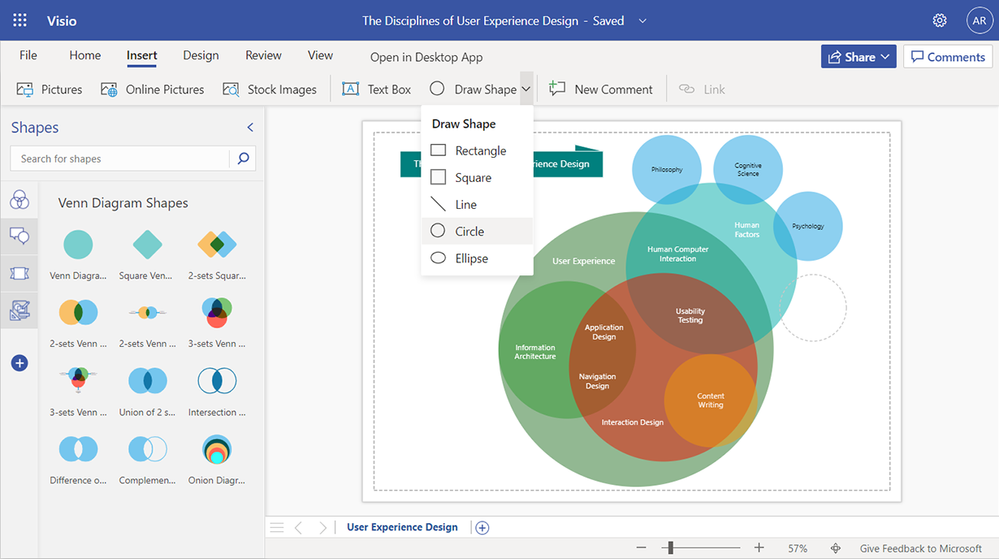The height and width of the screenshot is (559, 999).
Task: Insert Stock Images
Action: pos(270,89)
